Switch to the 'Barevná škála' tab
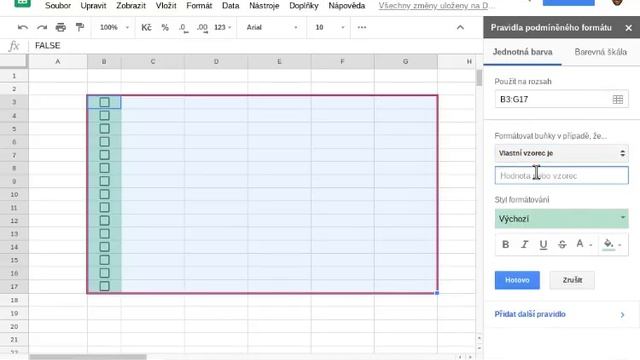The height and width of the screenshot is (360, 640). (x=600, y=52)
